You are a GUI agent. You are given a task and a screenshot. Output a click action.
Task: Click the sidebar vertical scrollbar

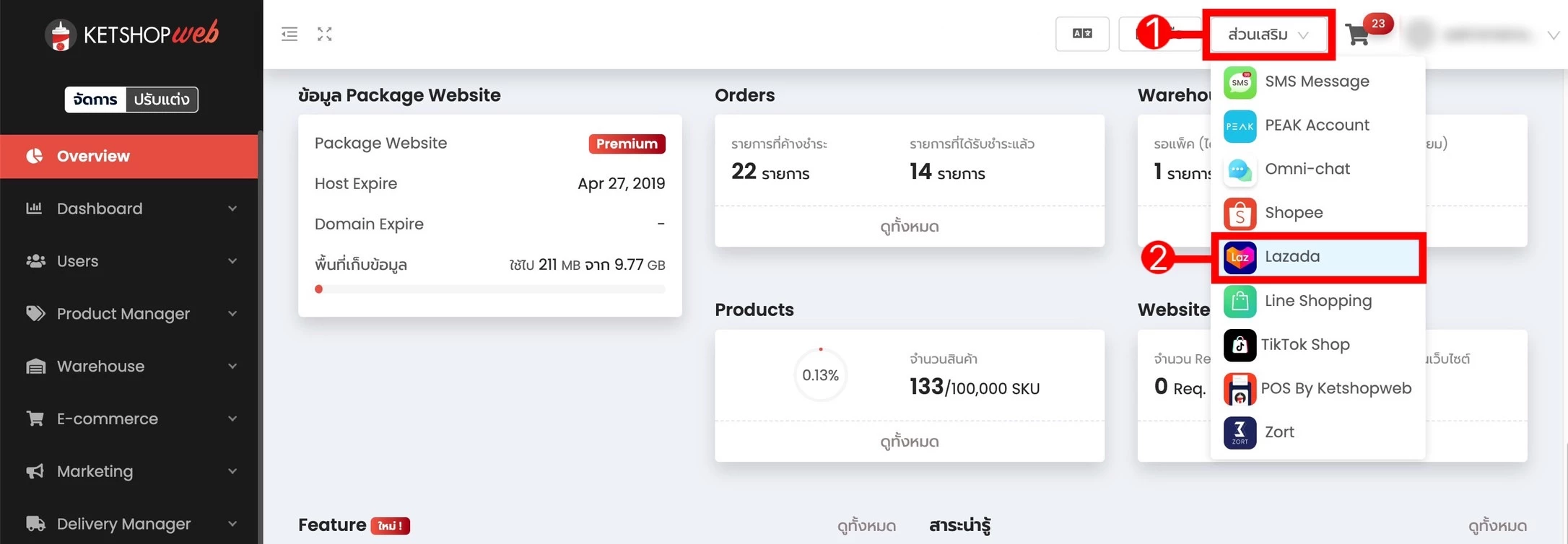point(260,338)
